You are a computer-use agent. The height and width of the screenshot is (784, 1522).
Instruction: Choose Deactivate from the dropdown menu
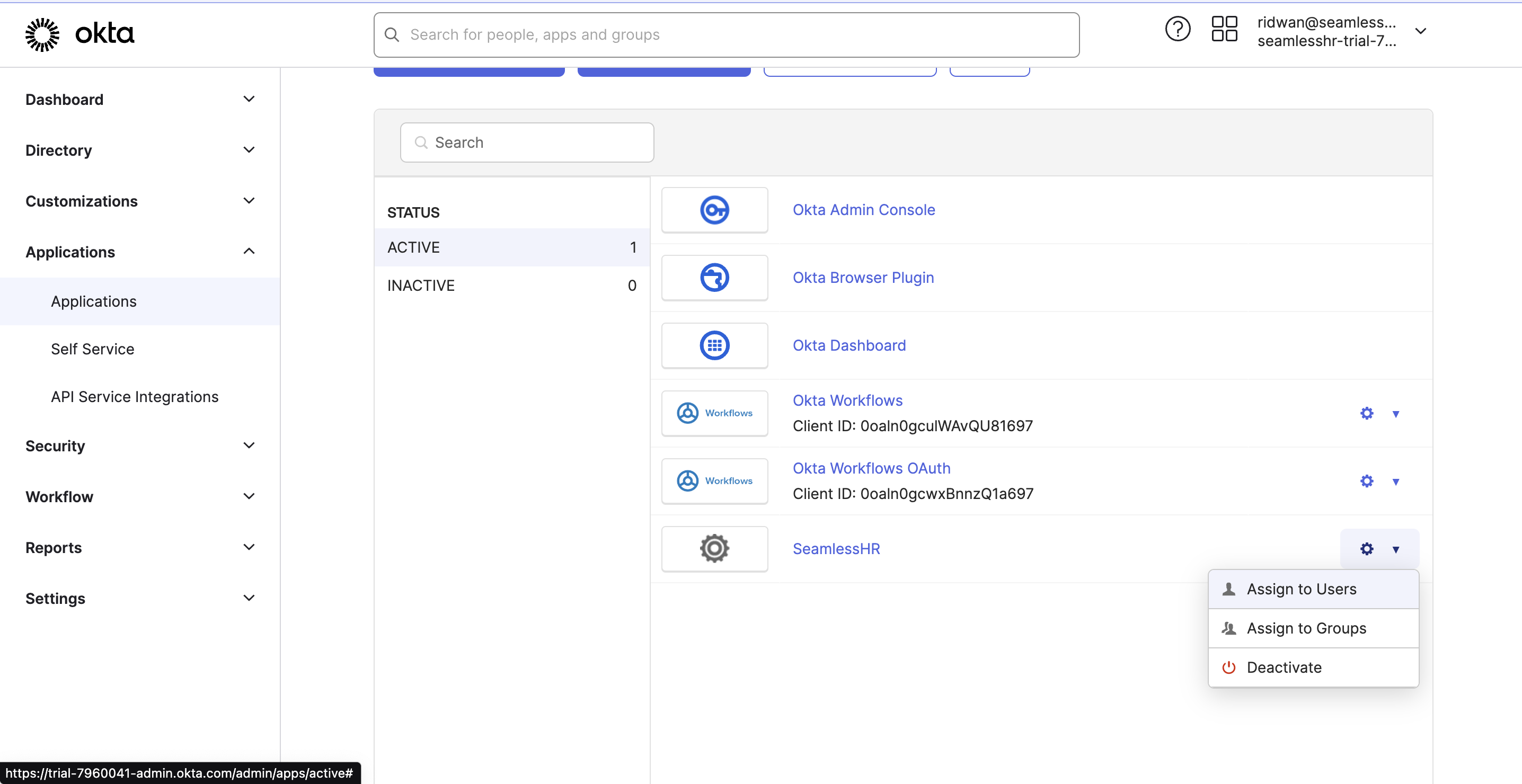coord(1284,667)
